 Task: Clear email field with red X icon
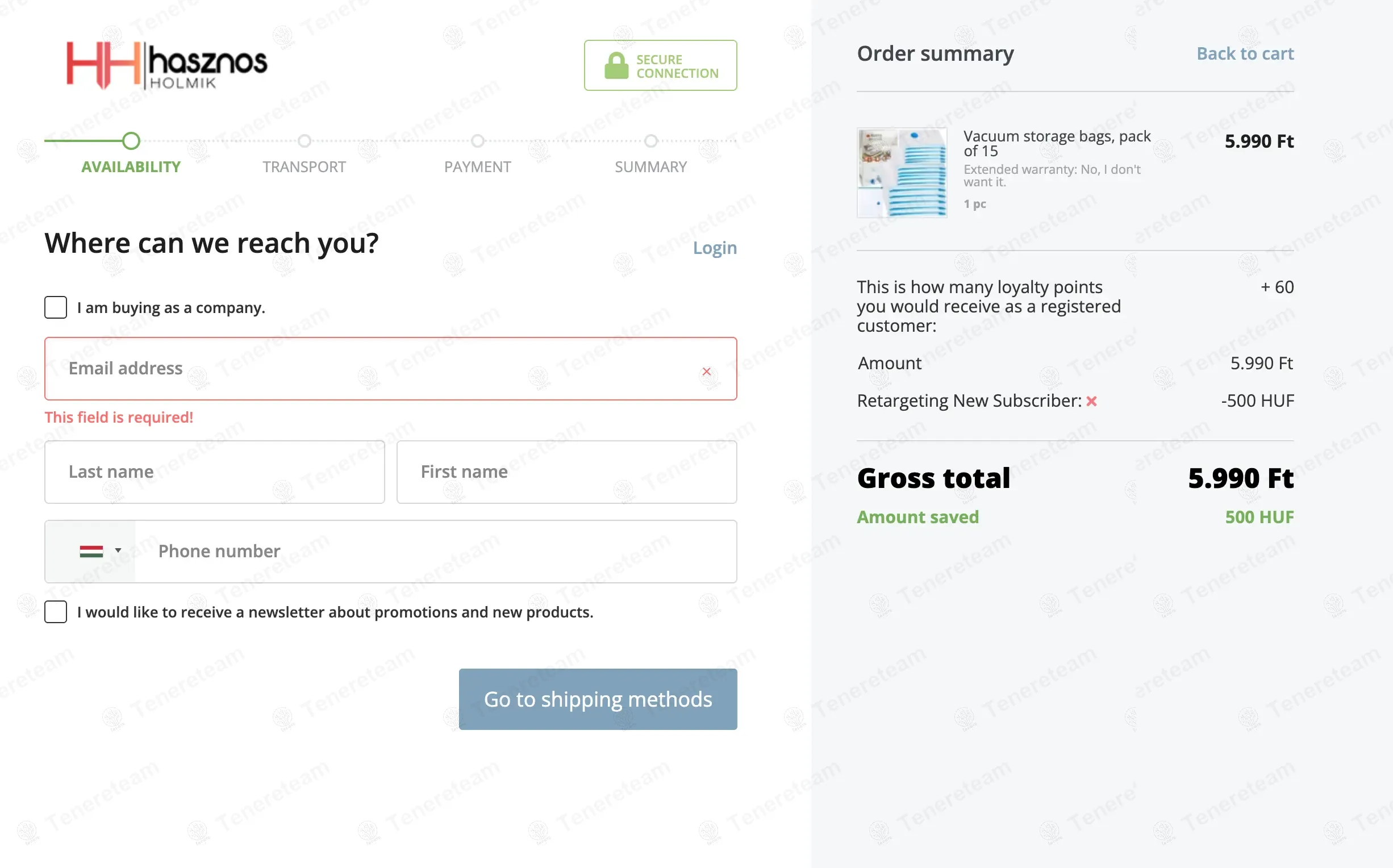pos(707,372)
